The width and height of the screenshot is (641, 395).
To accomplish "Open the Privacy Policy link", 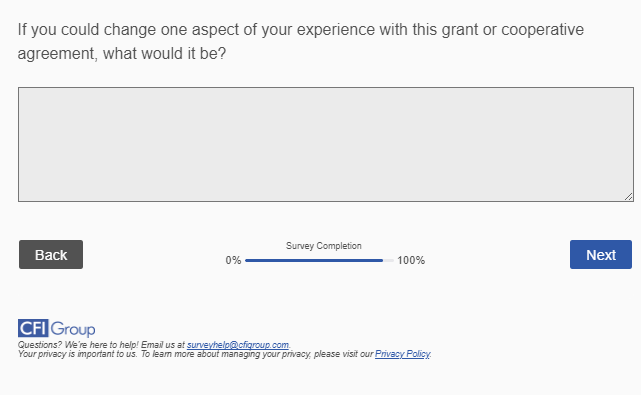I will coord(402,354).
